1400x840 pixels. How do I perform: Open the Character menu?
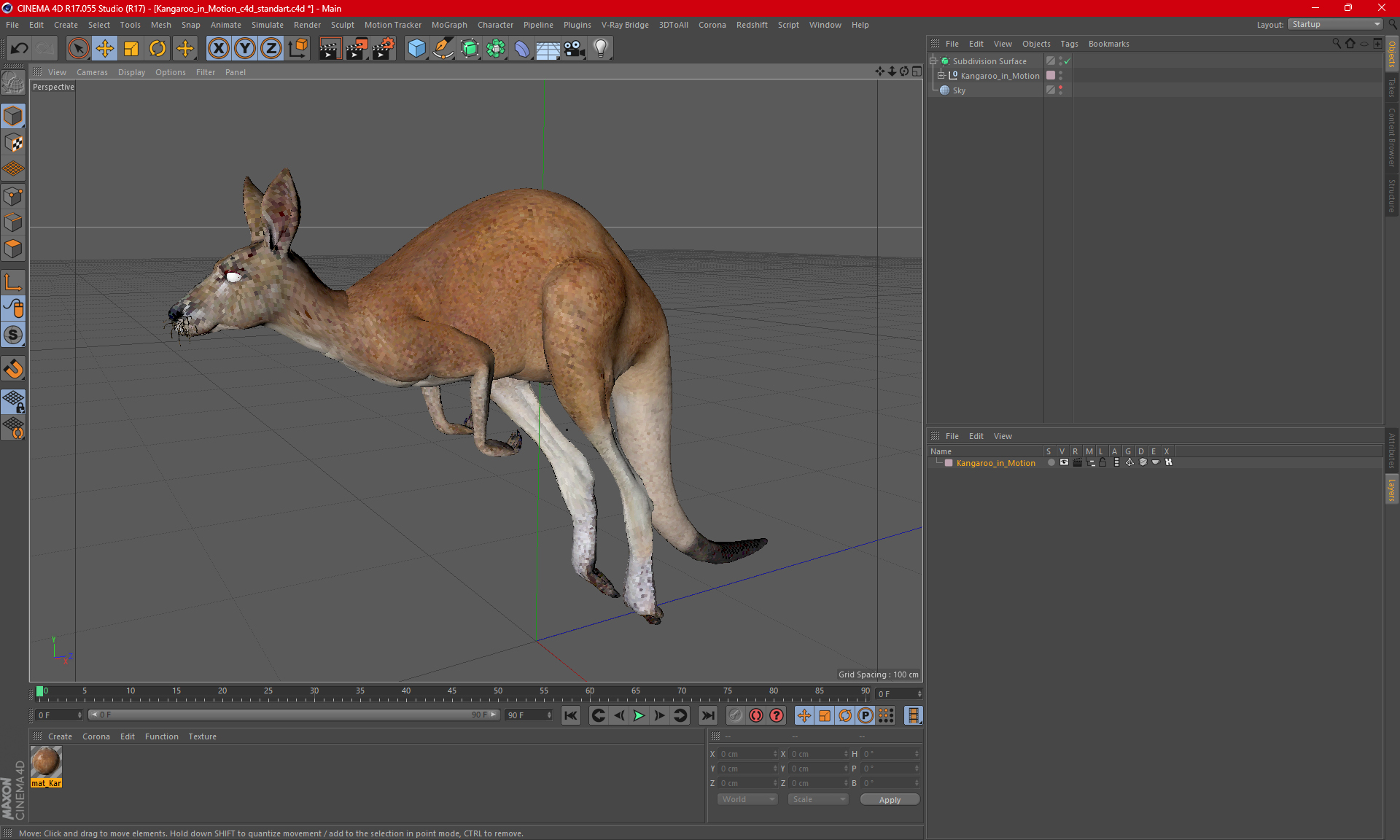495,25
